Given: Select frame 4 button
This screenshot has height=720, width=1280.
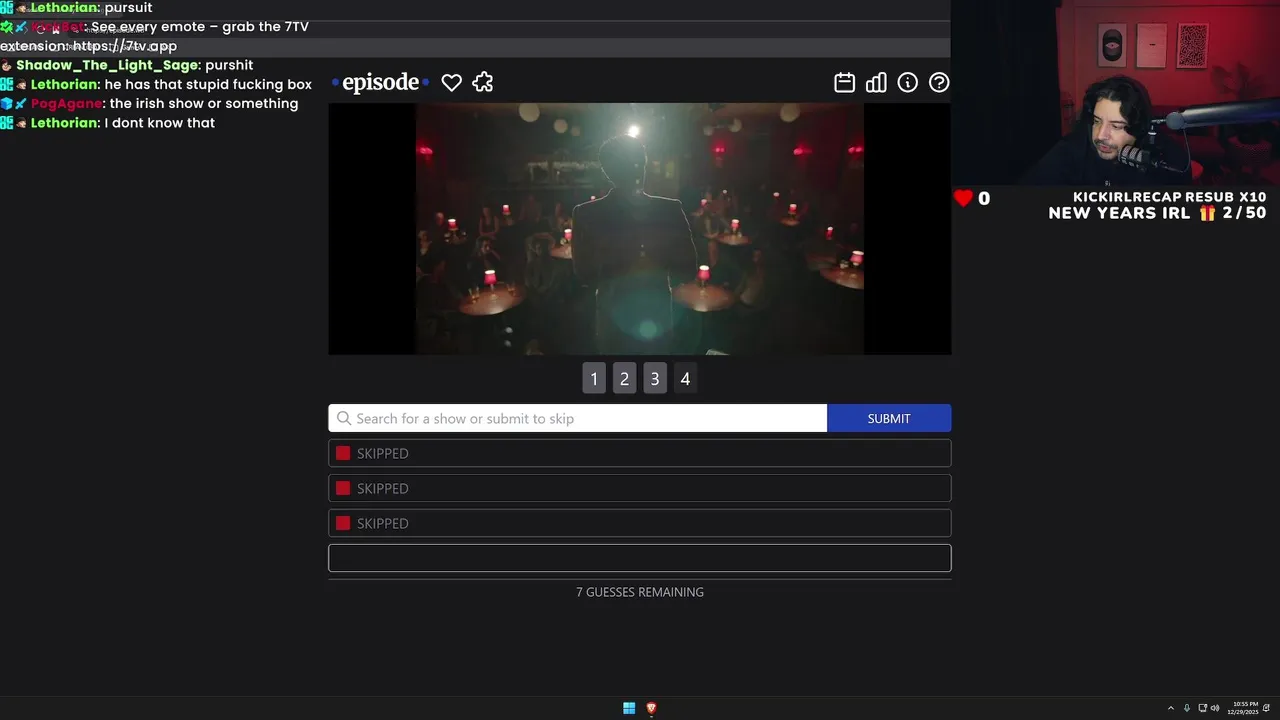Looking at the screenshot, I should click(x=685, y=378).
